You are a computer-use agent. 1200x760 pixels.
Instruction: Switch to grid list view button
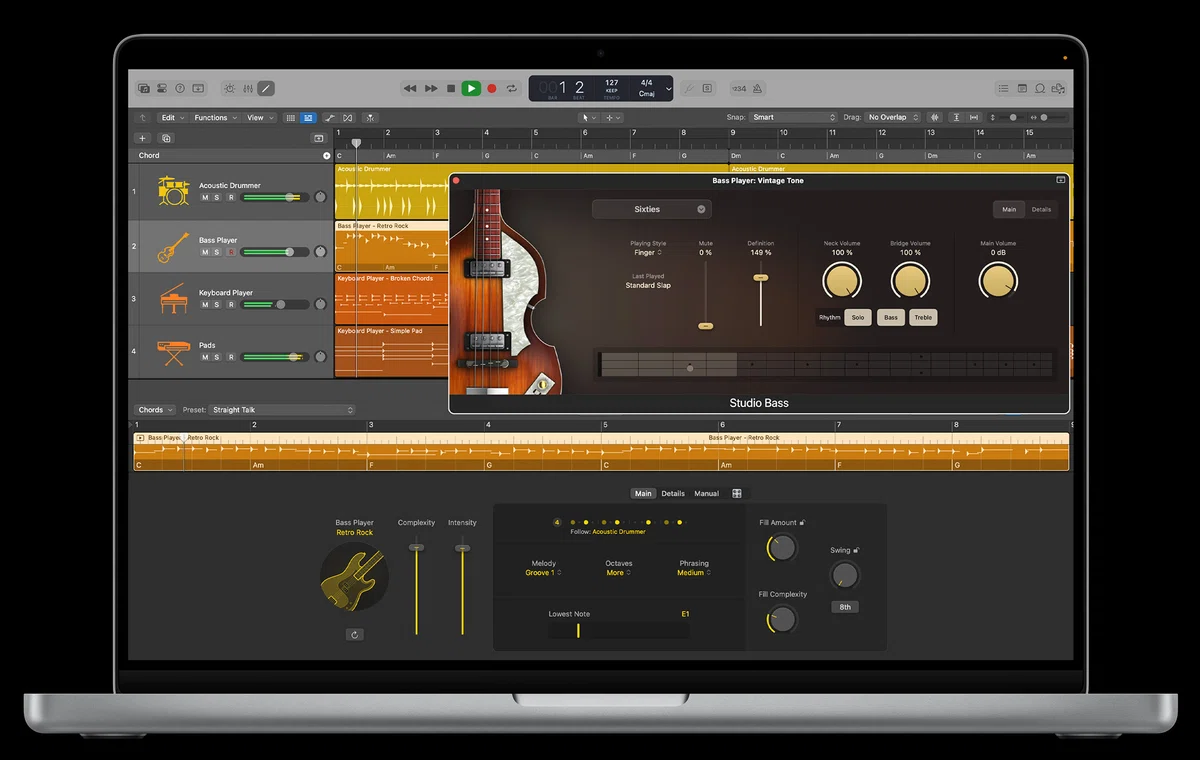click(291, 117)
